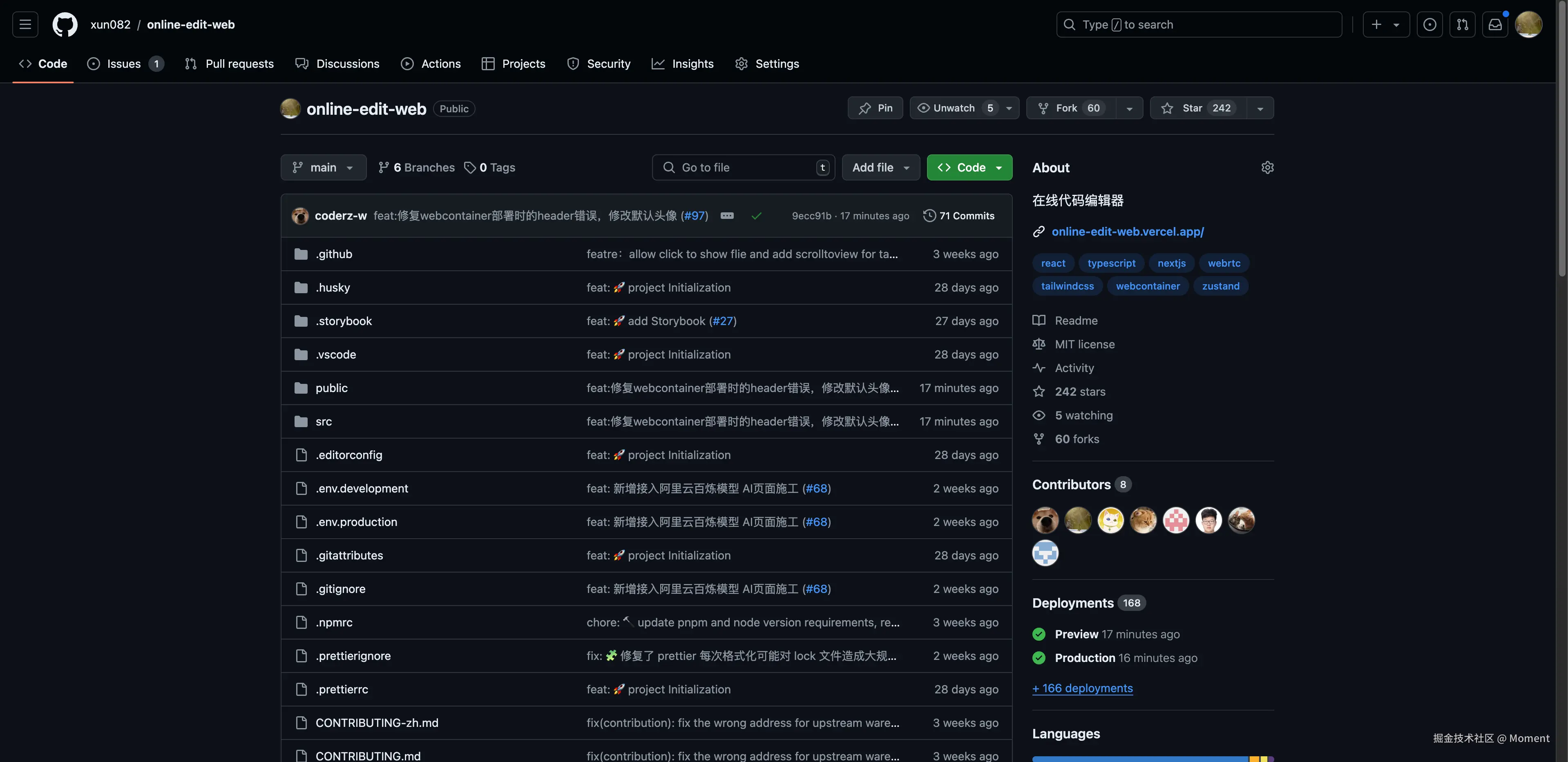Open the main branch dropdown
The width and height of the screenshot is (1568, 762).
[323, 167]
